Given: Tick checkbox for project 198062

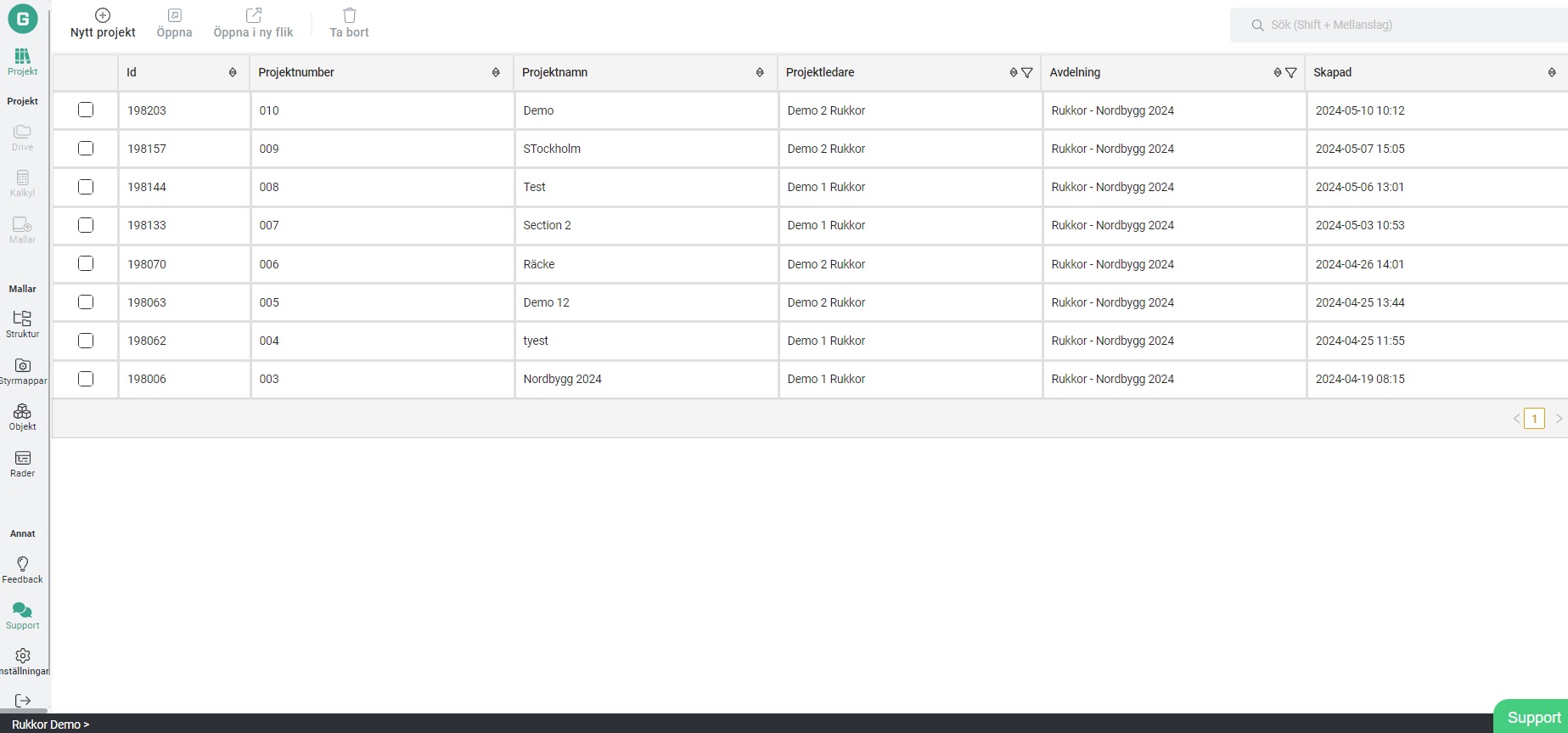Looking at the screenshot, I should tap(86, 341).
